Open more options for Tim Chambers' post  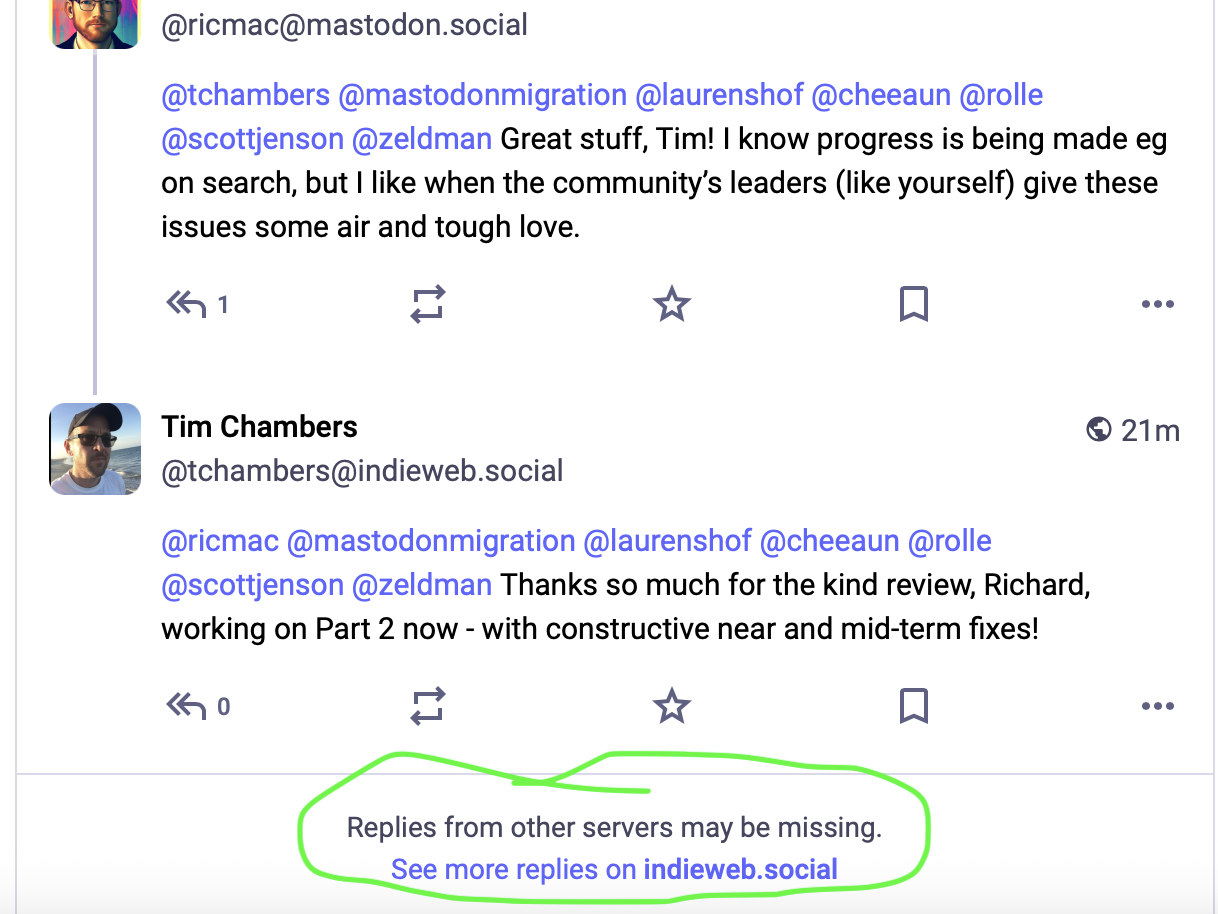click(x=1157, y=707)
